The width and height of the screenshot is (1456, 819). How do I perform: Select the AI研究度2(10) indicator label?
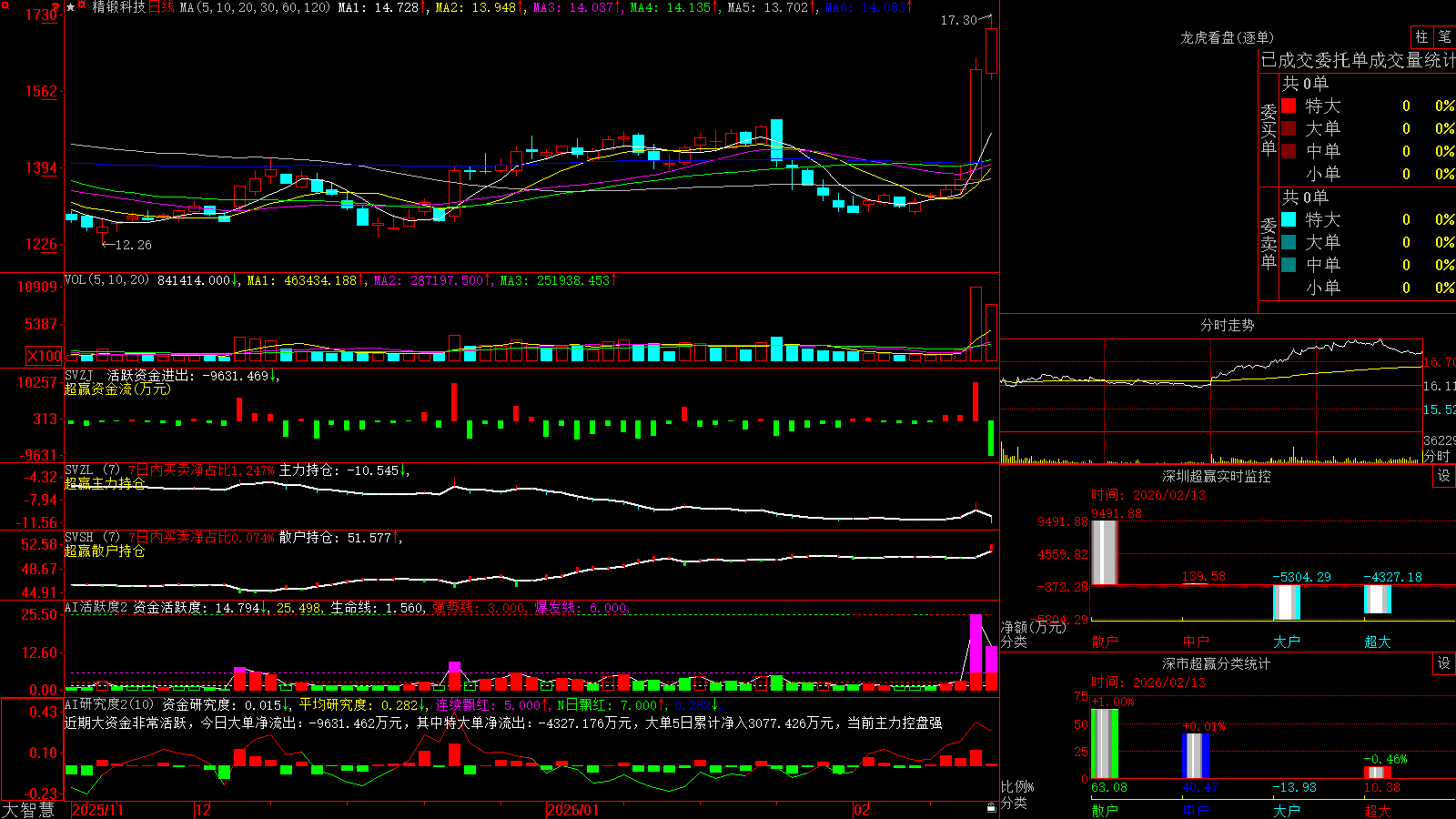click(109, 705)
